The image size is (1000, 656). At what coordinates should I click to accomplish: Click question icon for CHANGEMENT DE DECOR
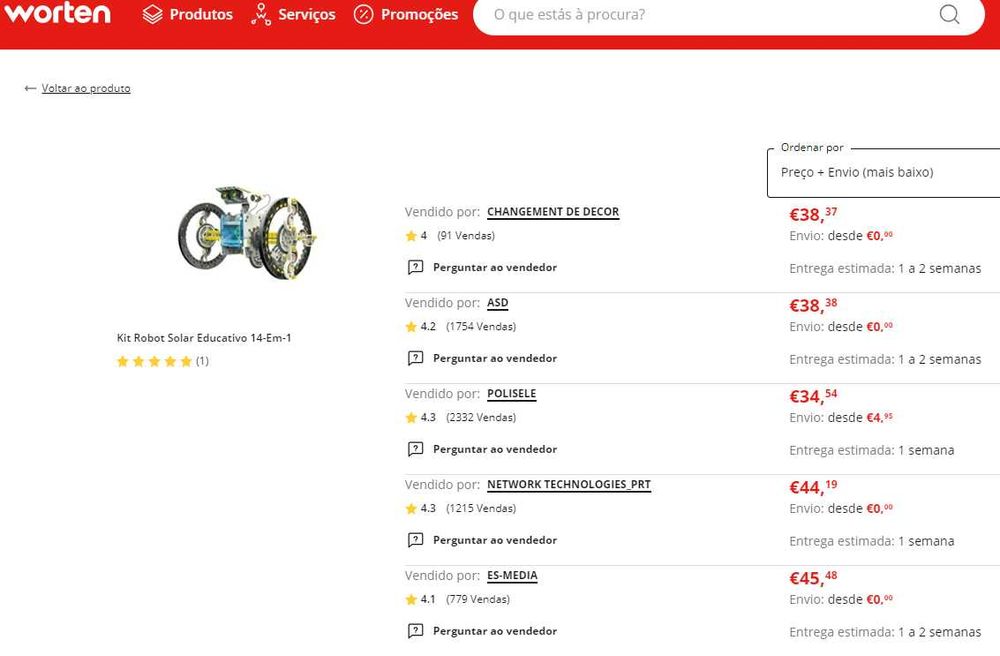coord(416,268)
